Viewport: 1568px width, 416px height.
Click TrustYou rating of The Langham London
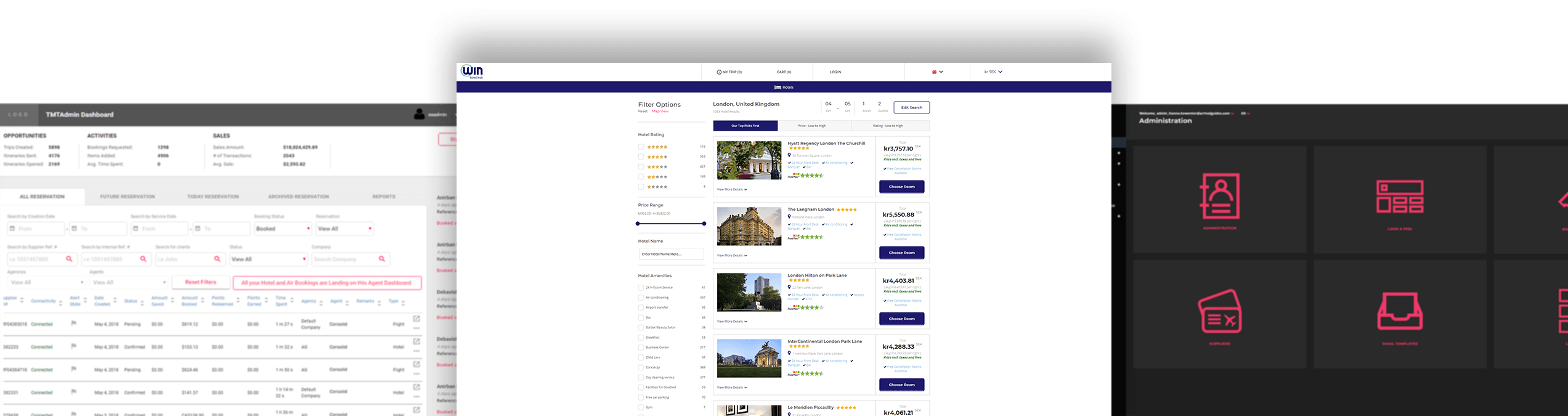click(805, 237)
